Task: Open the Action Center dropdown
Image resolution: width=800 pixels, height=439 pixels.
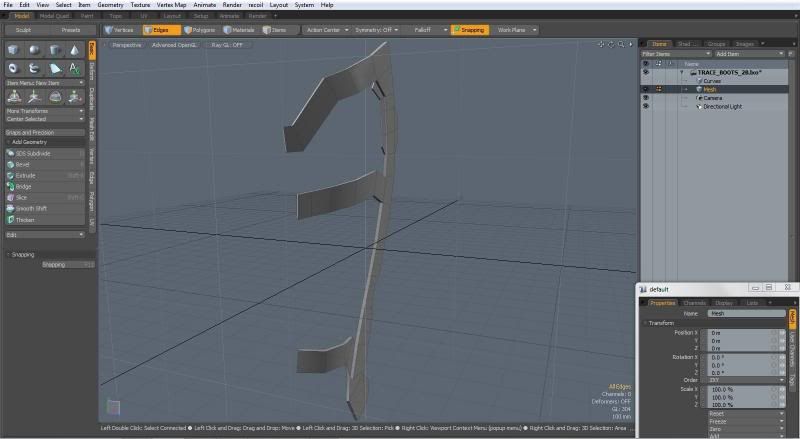Action: click(326, 30)
